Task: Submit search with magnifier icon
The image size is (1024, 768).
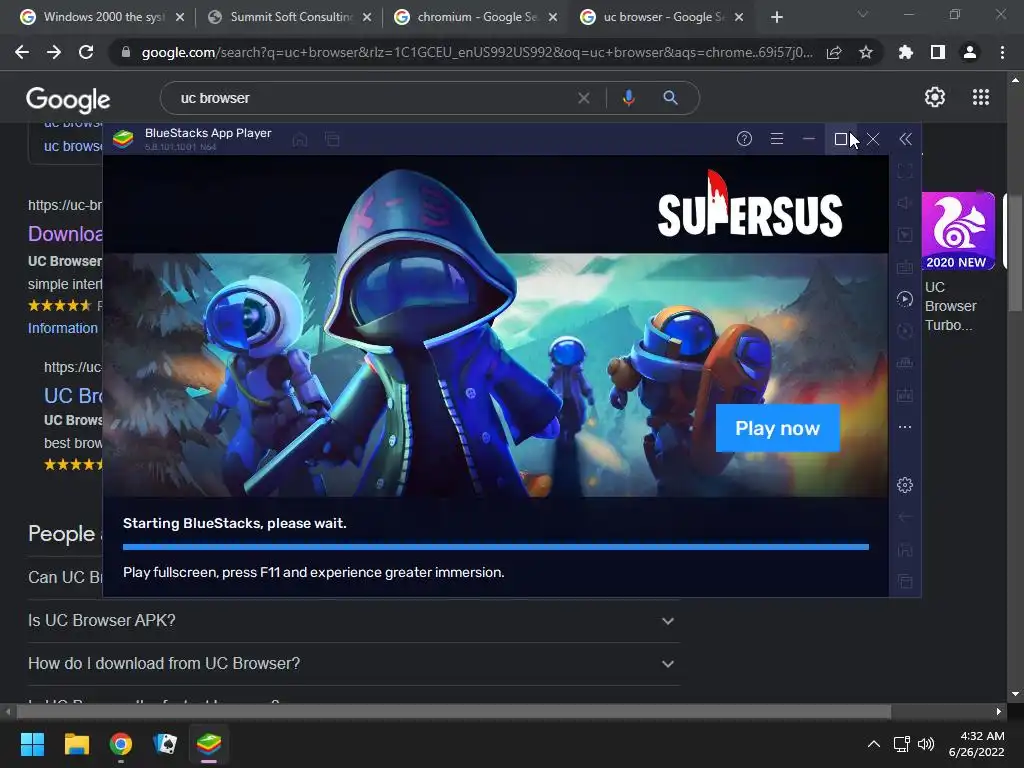Action: point(670,98)
